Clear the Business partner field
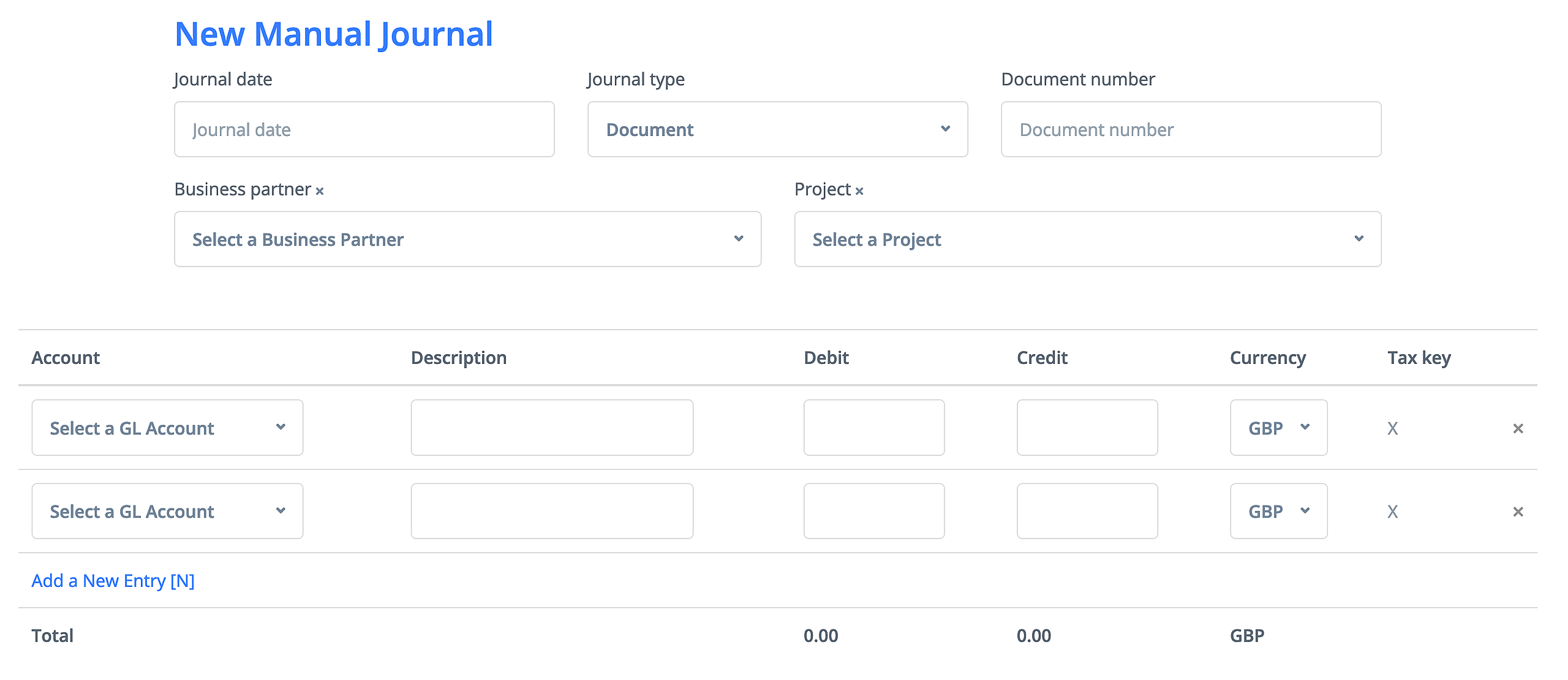The height and width of the screenshot is (680, 1568). [x=320, y=191]
